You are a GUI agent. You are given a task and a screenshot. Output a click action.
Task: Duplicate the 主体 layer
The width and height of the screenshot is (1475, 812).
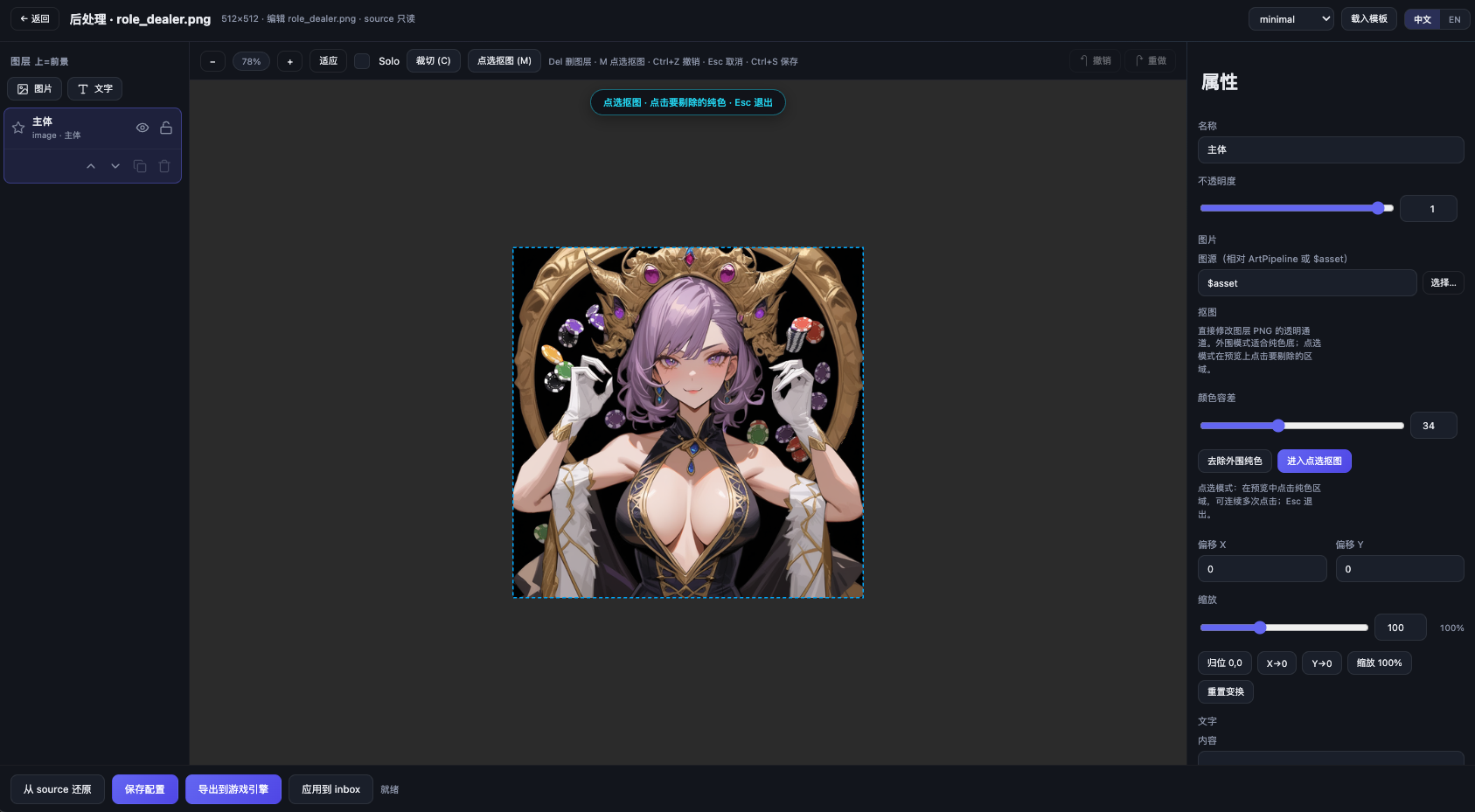tap(140, 166)
